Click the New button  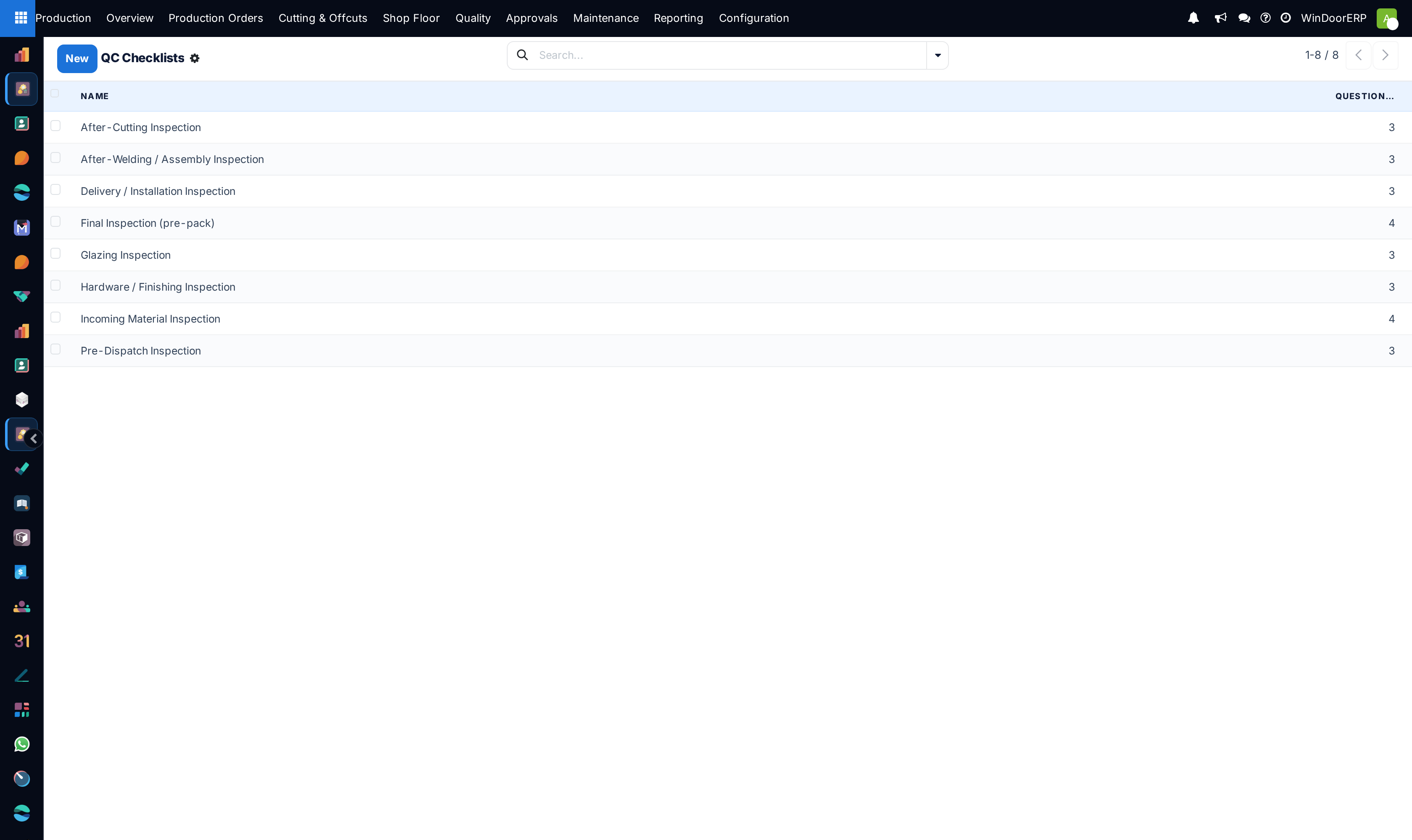77,58
